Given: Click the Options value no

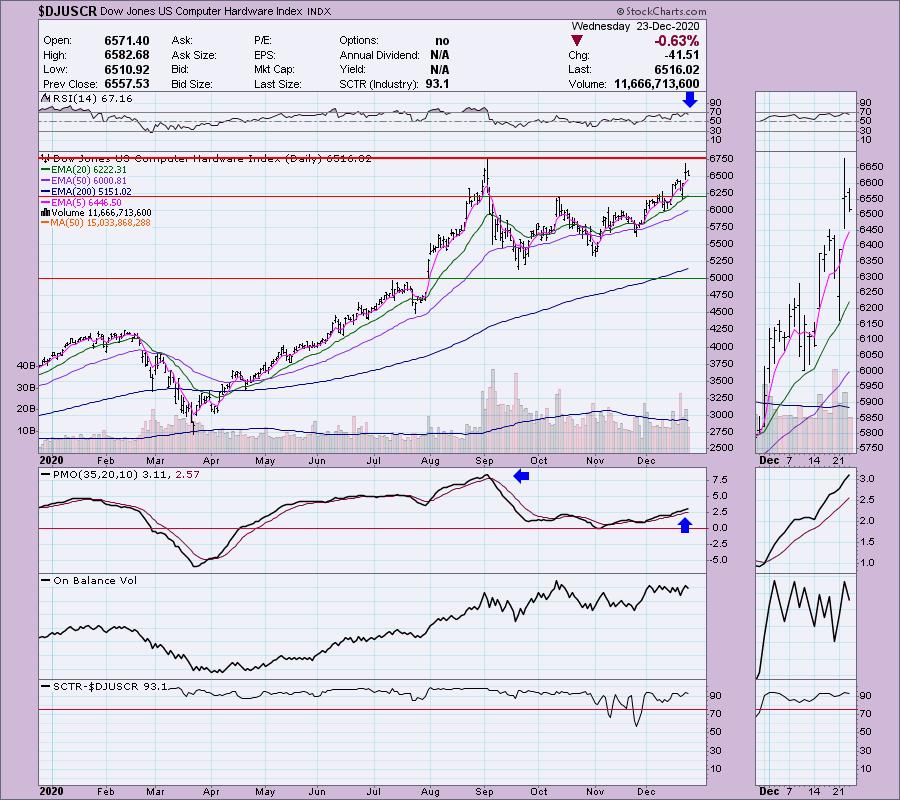Looking at the screenshot, I should tap(442, 41).
